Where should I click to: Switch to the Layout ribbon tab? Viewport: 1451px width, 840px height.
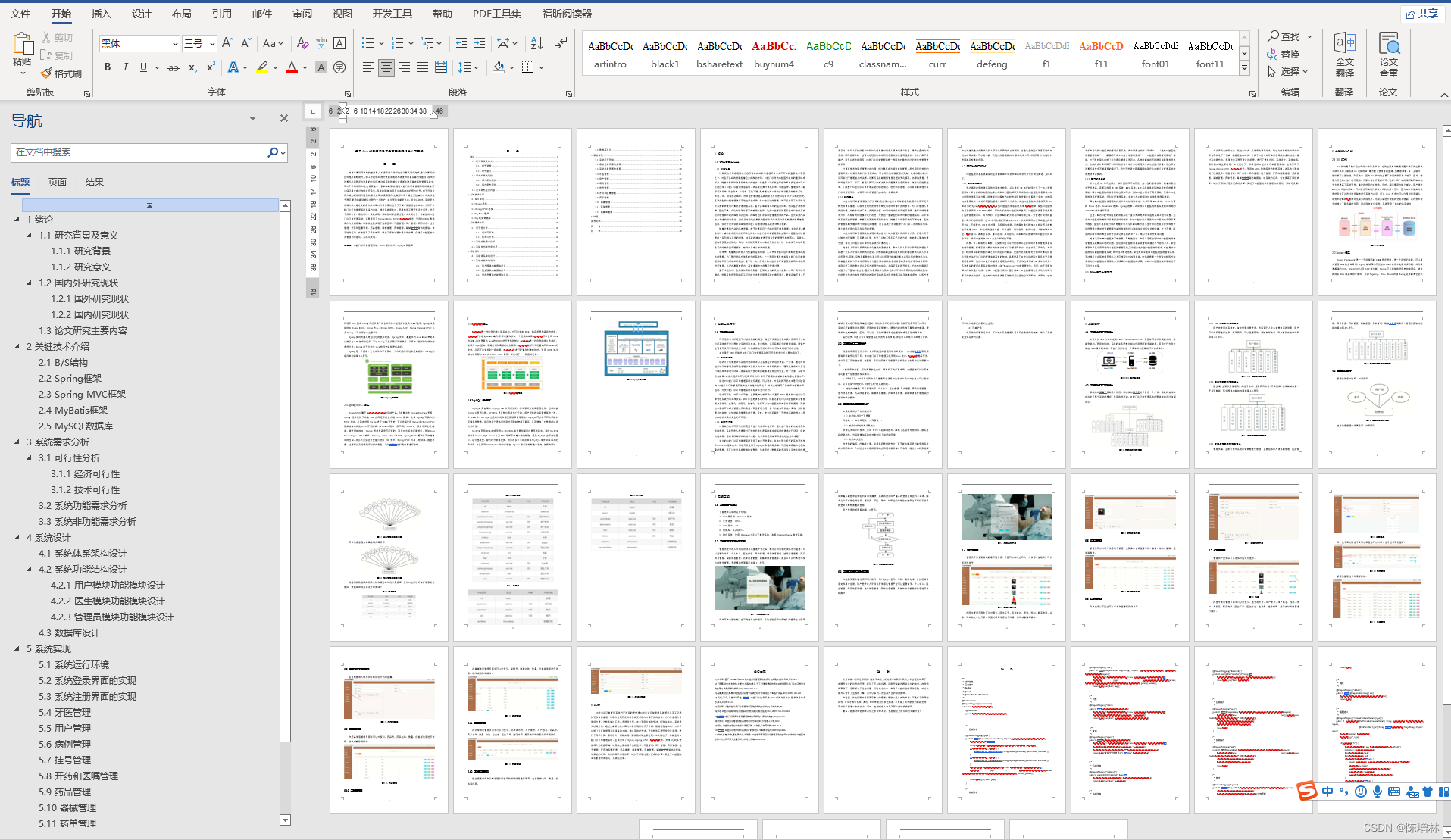(181, 14)
